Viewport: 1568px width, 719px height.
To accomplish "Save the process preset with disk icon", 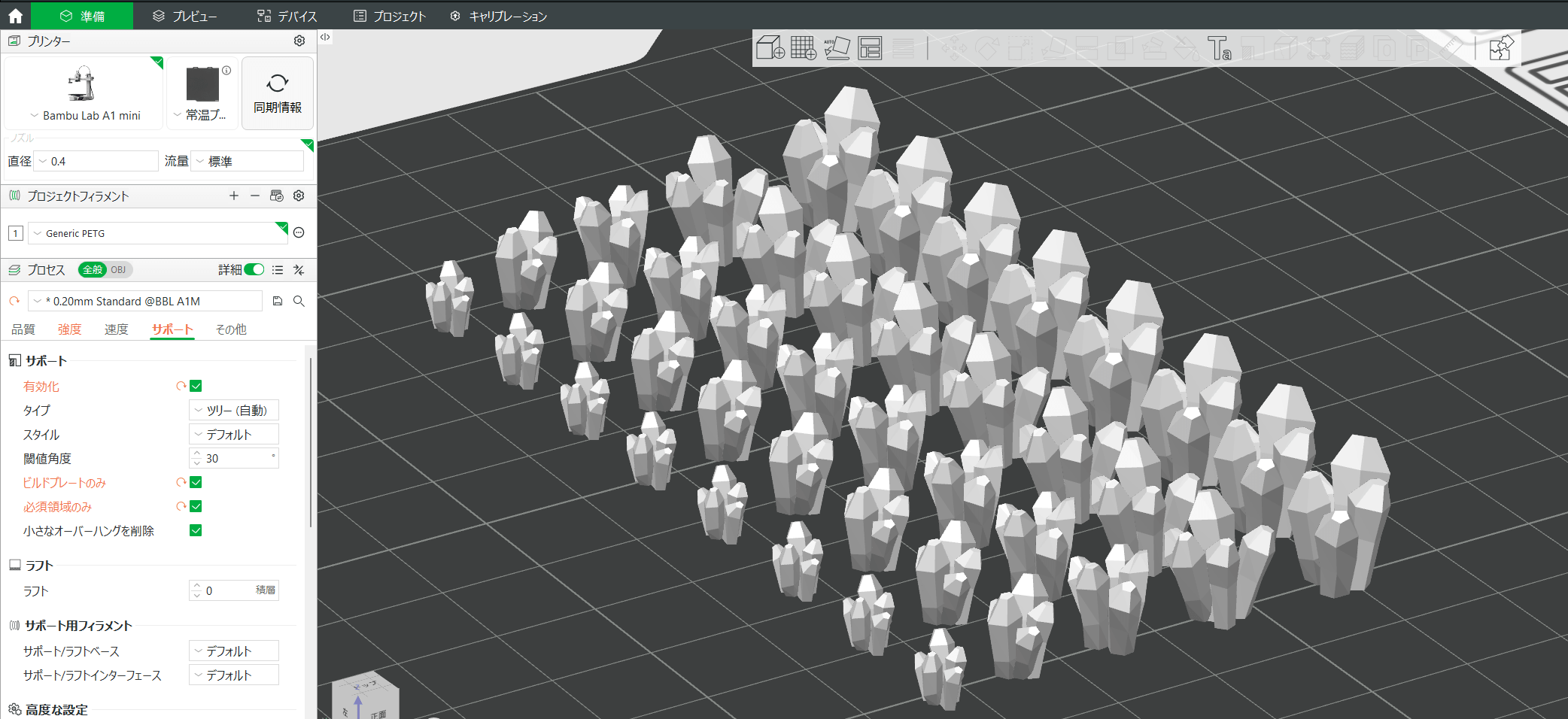I will coord(278,301).
